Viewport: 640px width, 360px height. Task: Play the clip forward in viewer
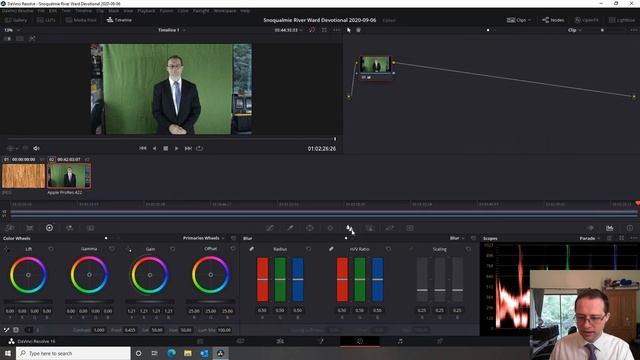pyautogui.click(x=176, y=148)
